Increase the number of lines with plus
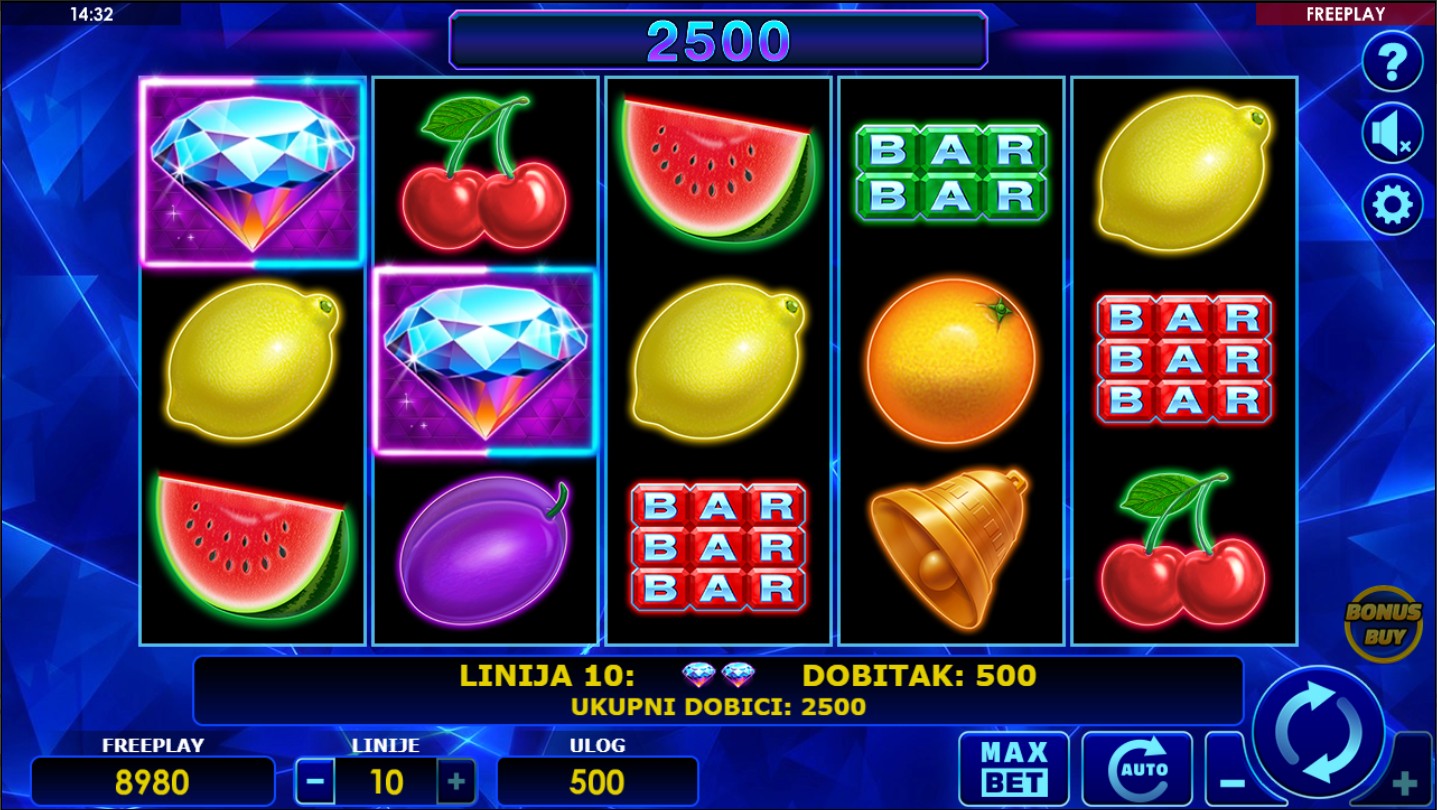 pyautogui.click(x=456, y=781)
